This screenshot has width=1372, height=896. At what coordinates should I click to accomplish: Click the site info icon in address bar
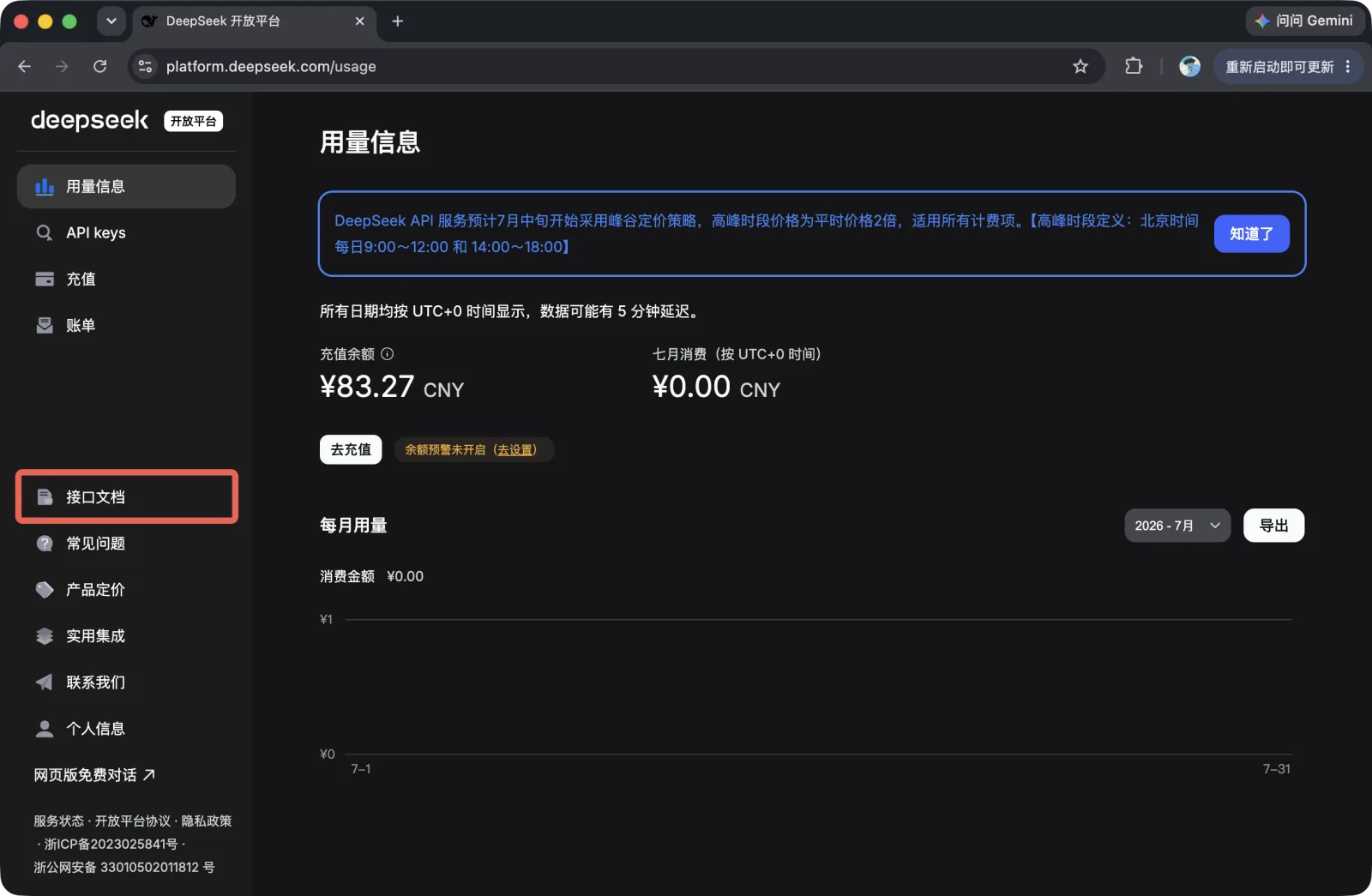tap(145, 66)
